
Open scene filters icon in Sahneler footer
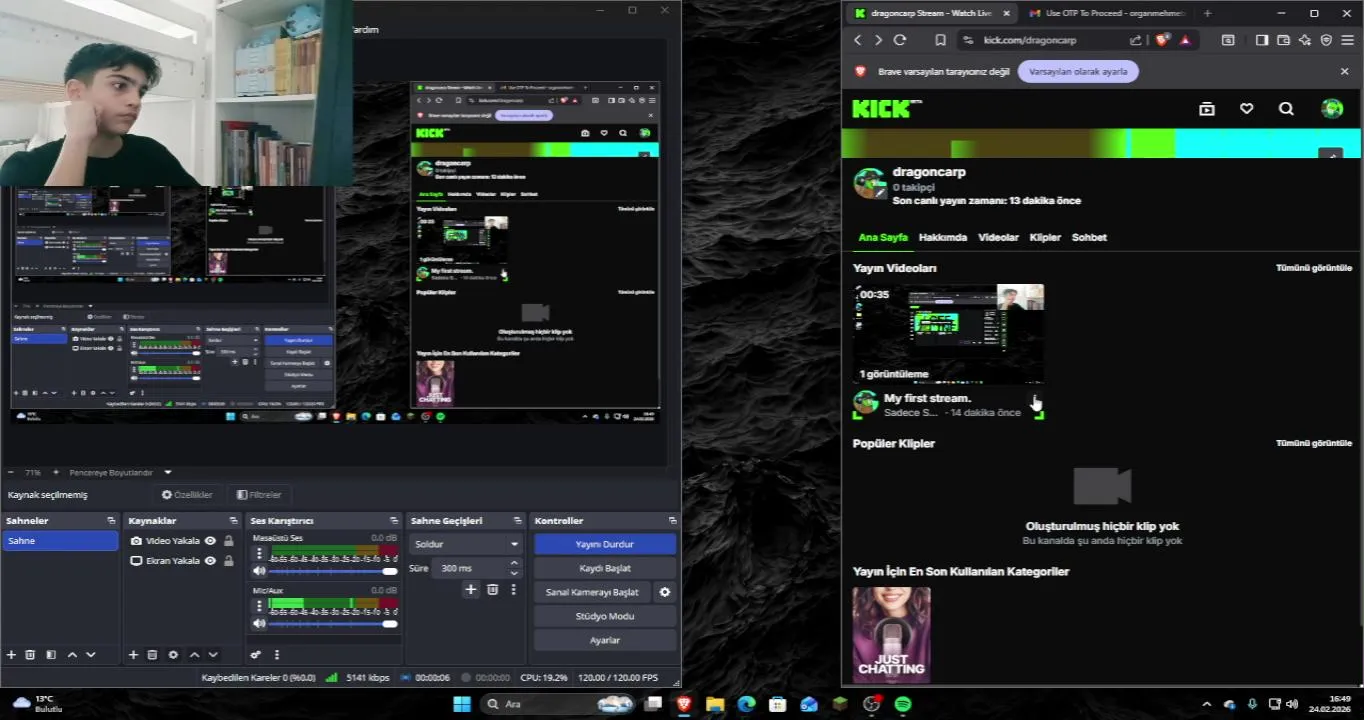point(50,655)
